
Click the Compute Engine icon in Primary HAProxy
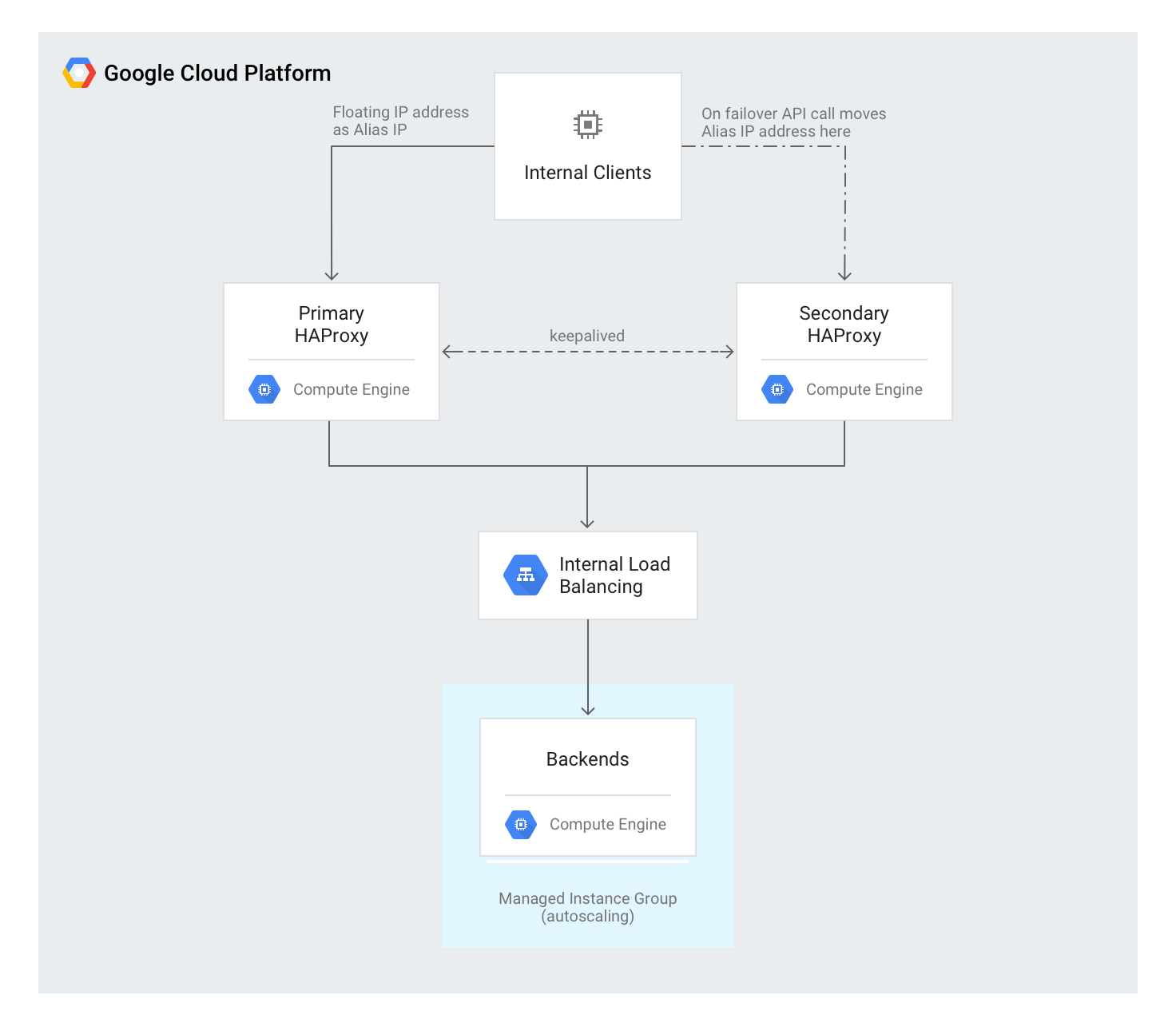coord(264,389)
